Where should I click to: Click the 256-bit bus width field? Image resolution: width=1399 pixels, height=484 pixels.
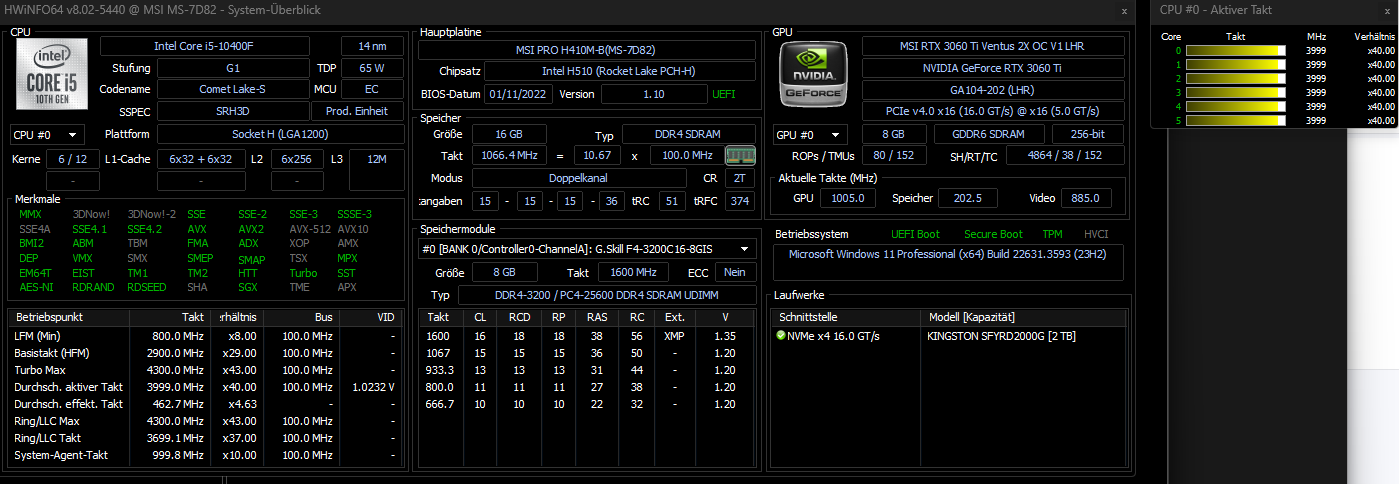coord(1089,134)
